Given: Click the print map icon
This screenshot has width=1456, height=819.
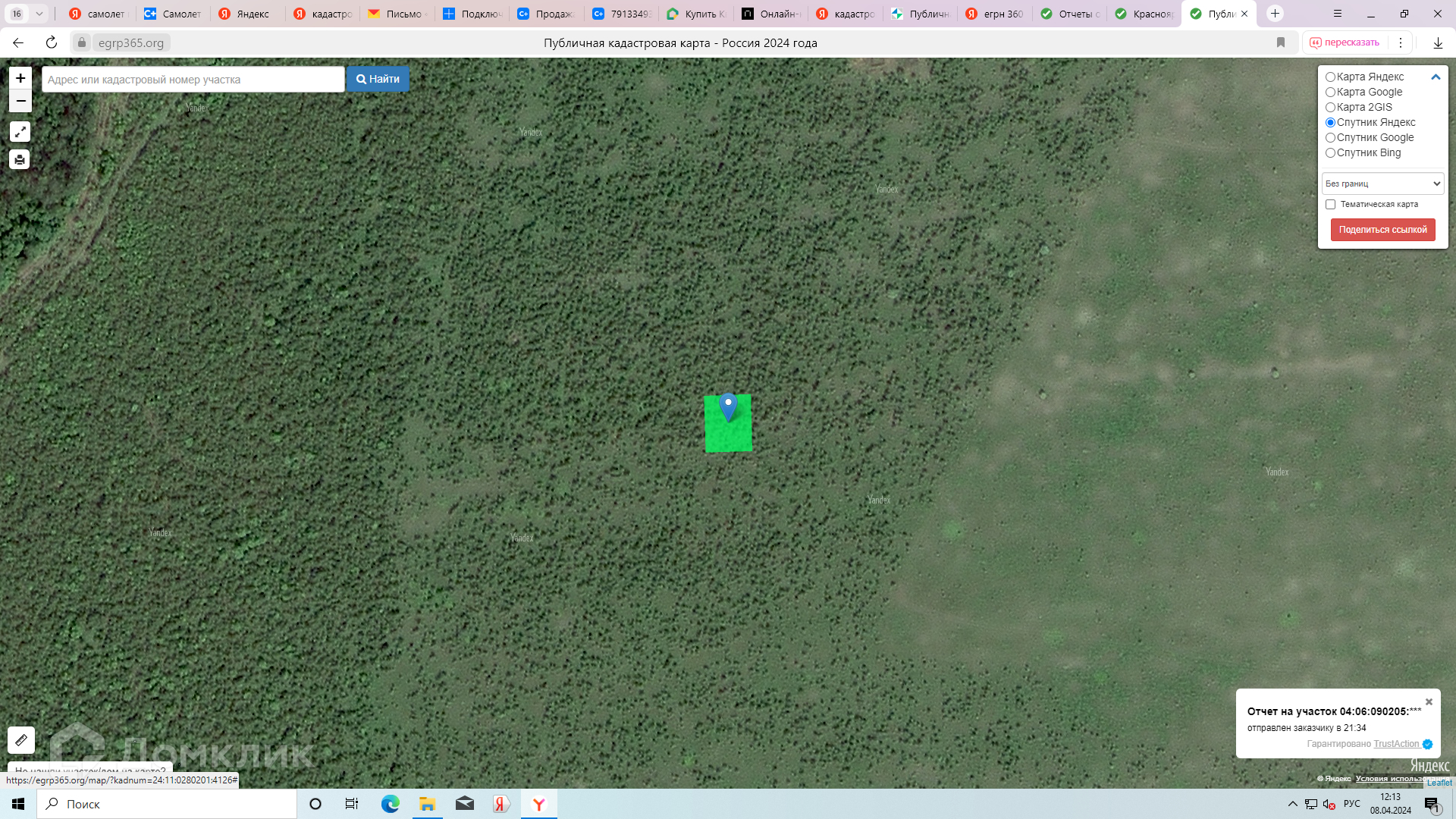Looking at the screenshot, I should point(20,159).
